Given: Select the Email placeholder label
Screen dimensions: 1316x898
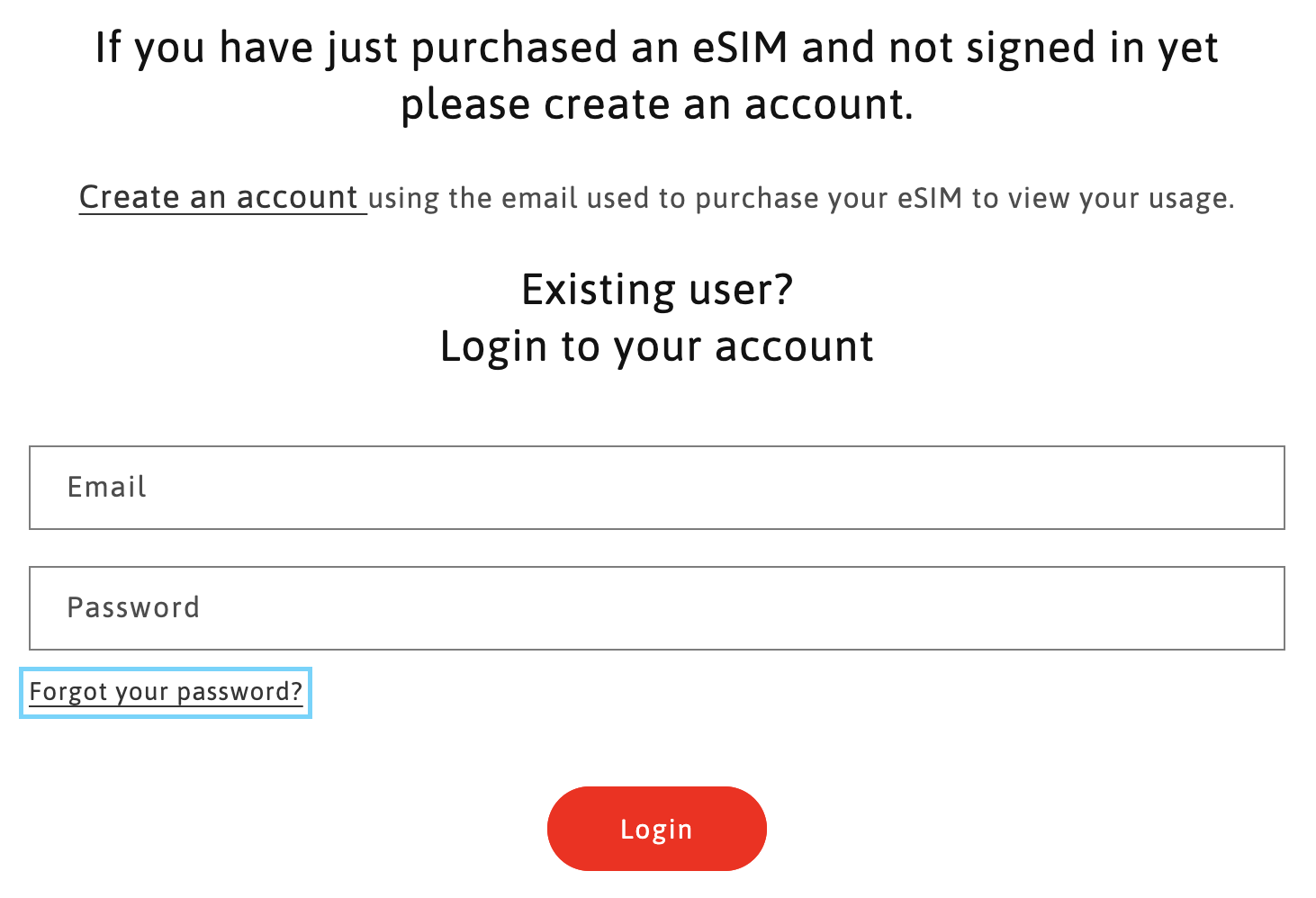Looking at the screenshot, I should (x=107, y=488).
